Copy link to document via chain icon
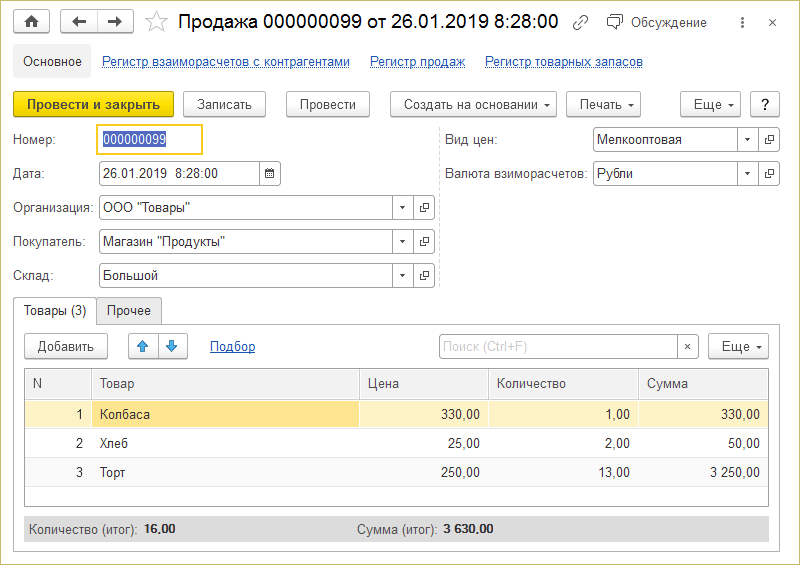 pyautogui.click(x=580, y=22)
